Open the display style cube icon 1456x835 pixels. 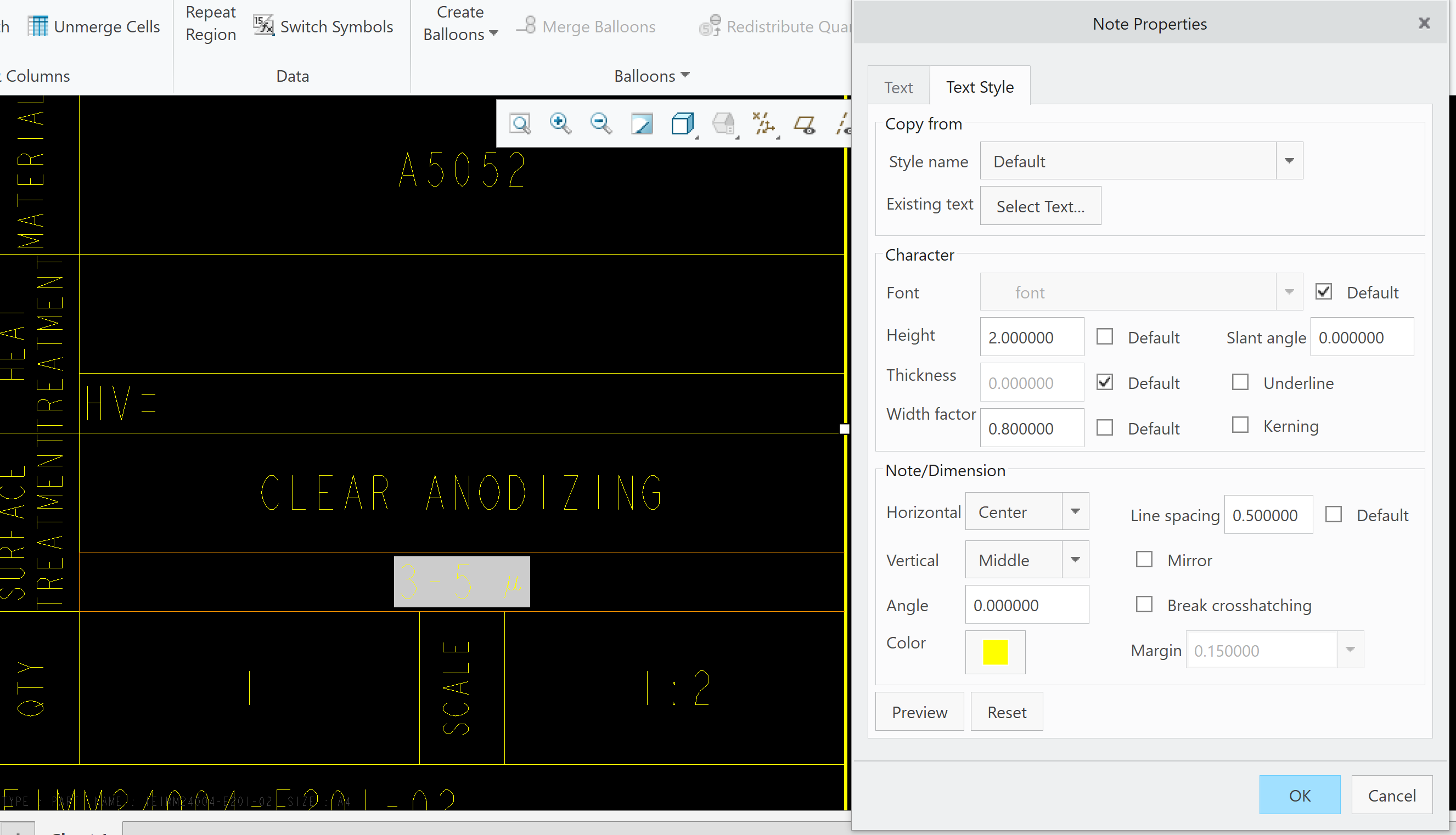[682, 124]
